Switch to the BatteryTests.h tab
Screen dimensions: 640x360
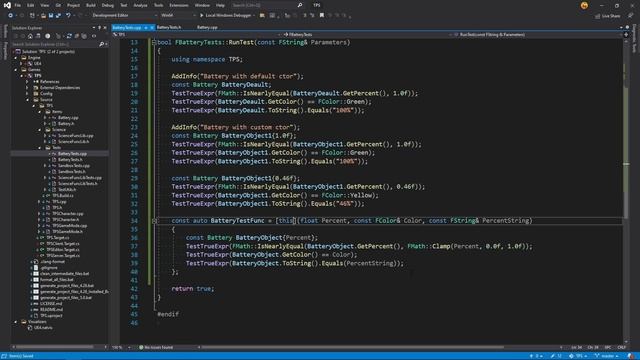coord(169,27)
